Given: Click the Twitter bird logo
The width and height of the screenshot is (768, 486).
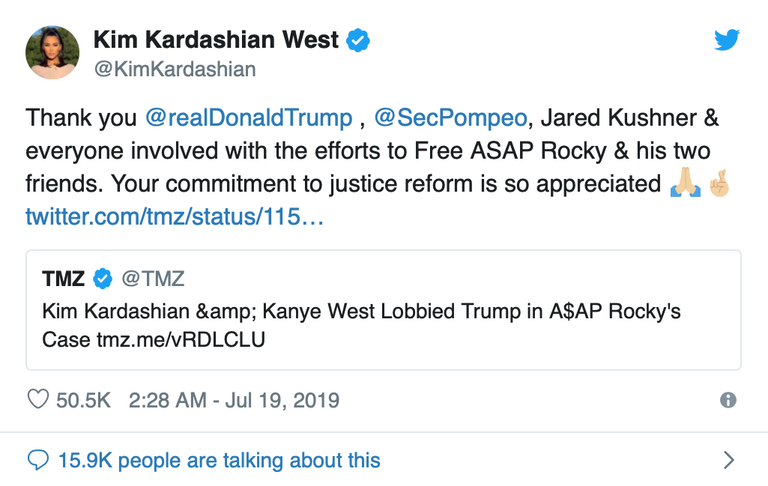Looking at the screenshot, I should 727,41.
